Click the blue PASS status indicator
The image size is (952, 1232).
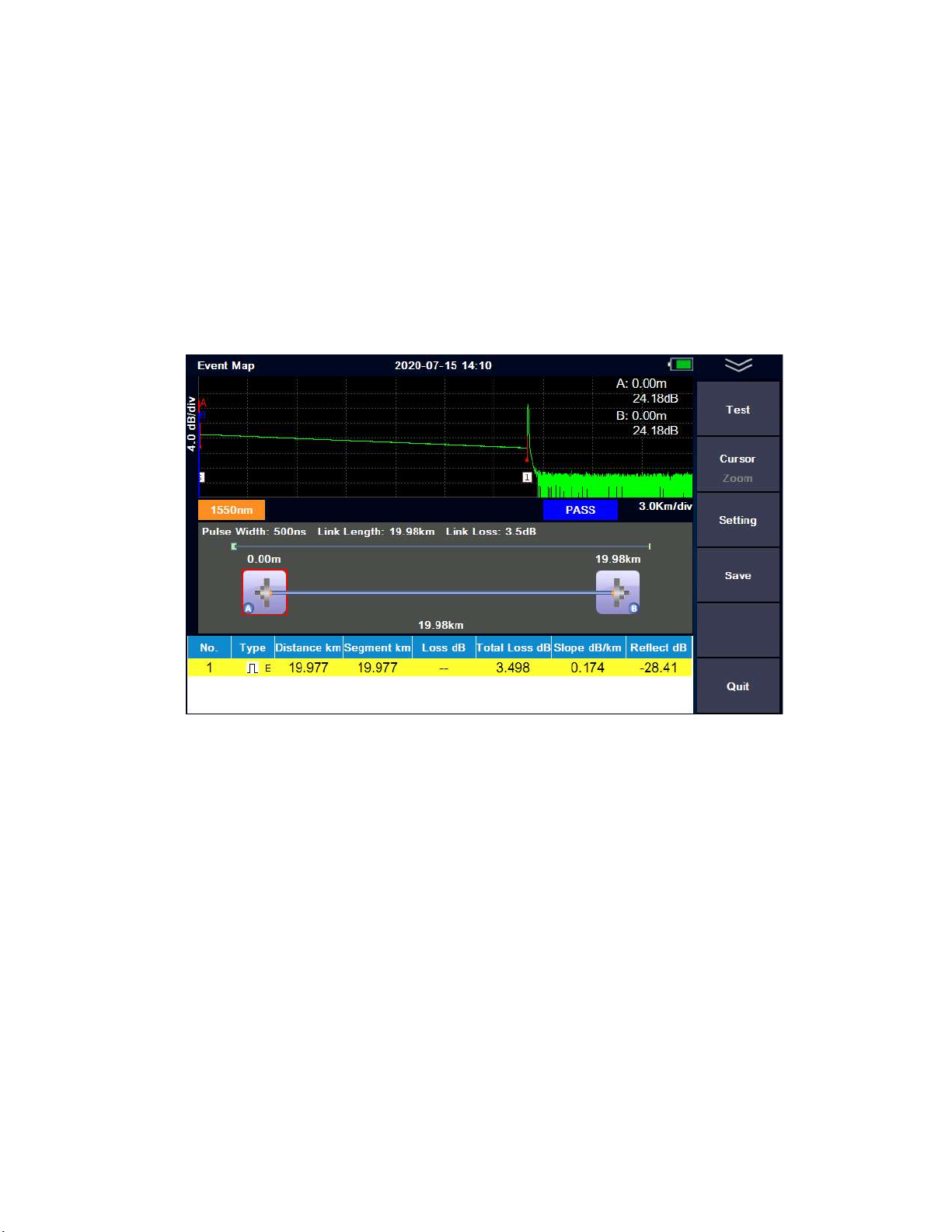click(580, 510)
